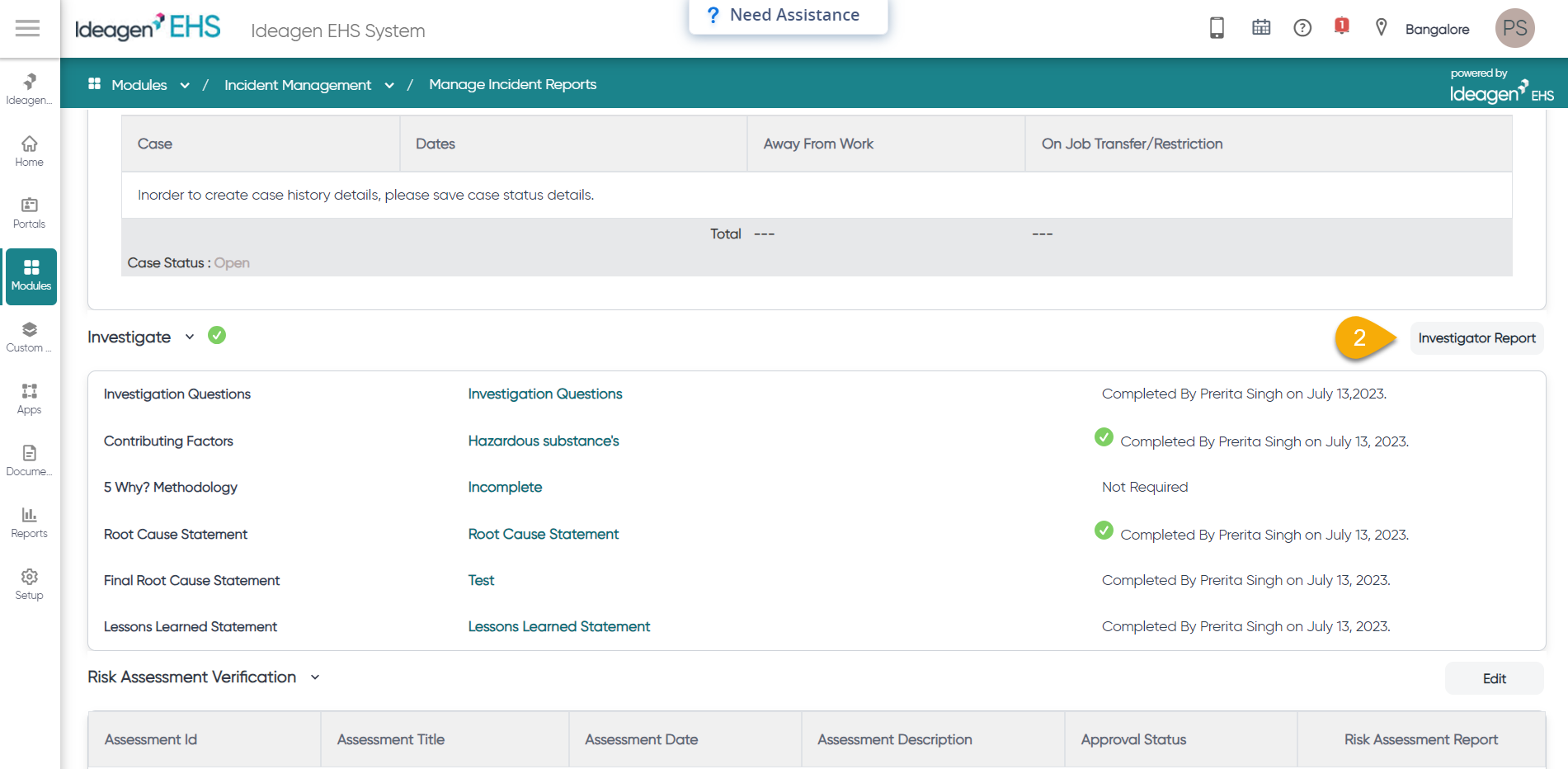Open Setup in the sidebar
The image size is (1568, 769).
click(30, 584)
